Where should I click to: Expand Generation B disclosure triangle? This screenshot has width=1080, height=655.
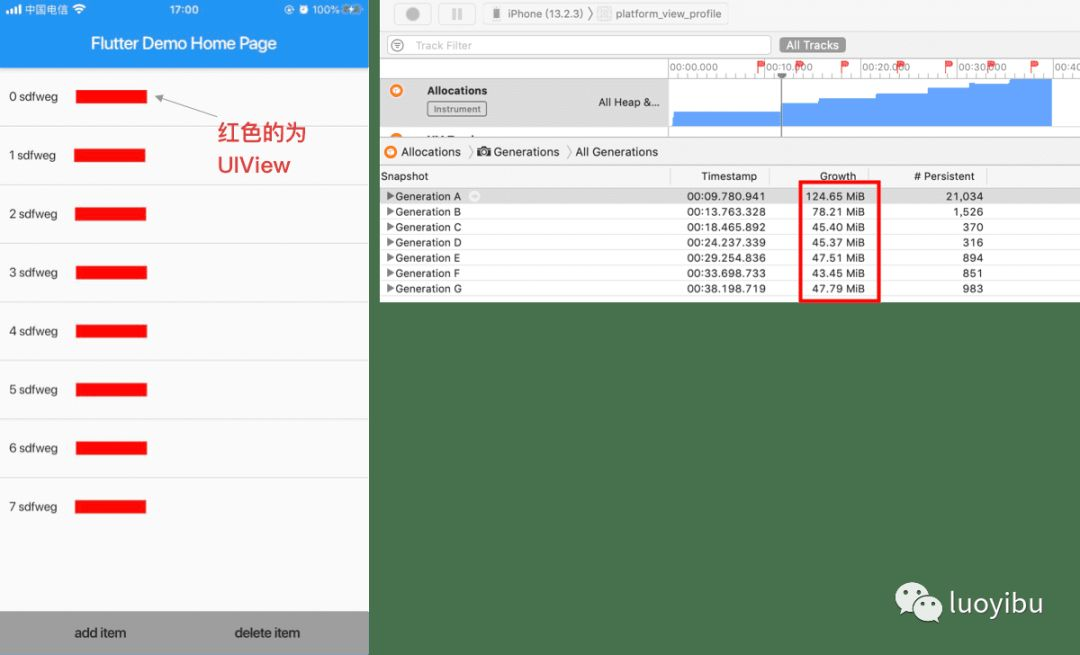click(x=391, y=211)
